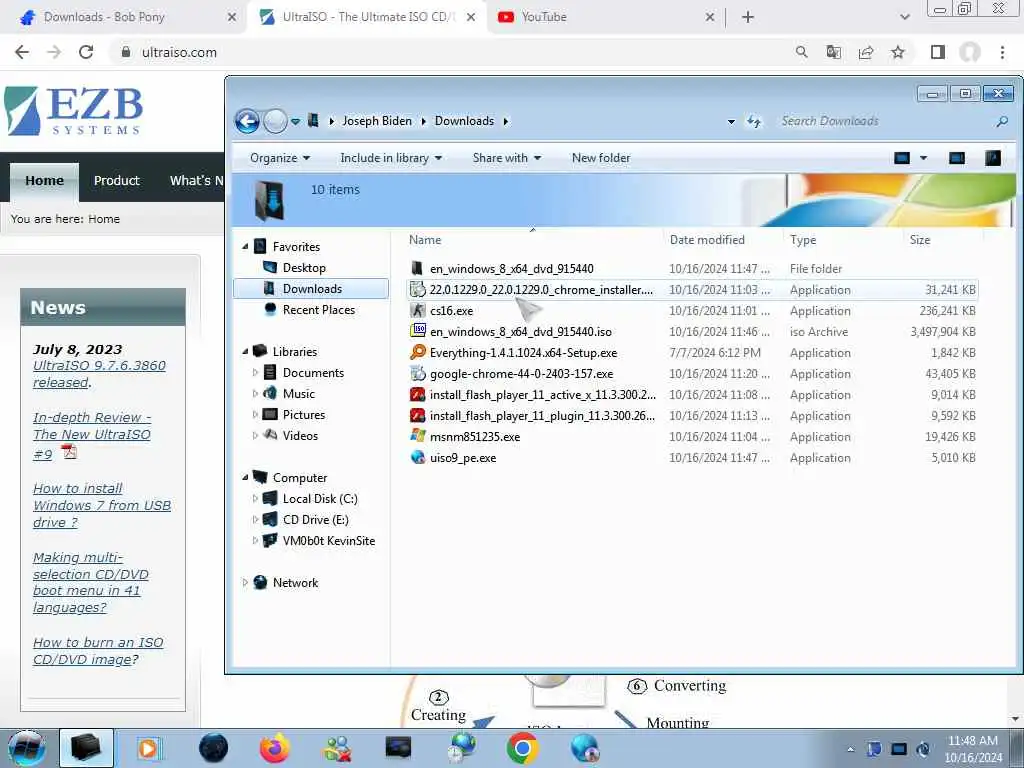Toggle the preview pane icon

point(957,158)
